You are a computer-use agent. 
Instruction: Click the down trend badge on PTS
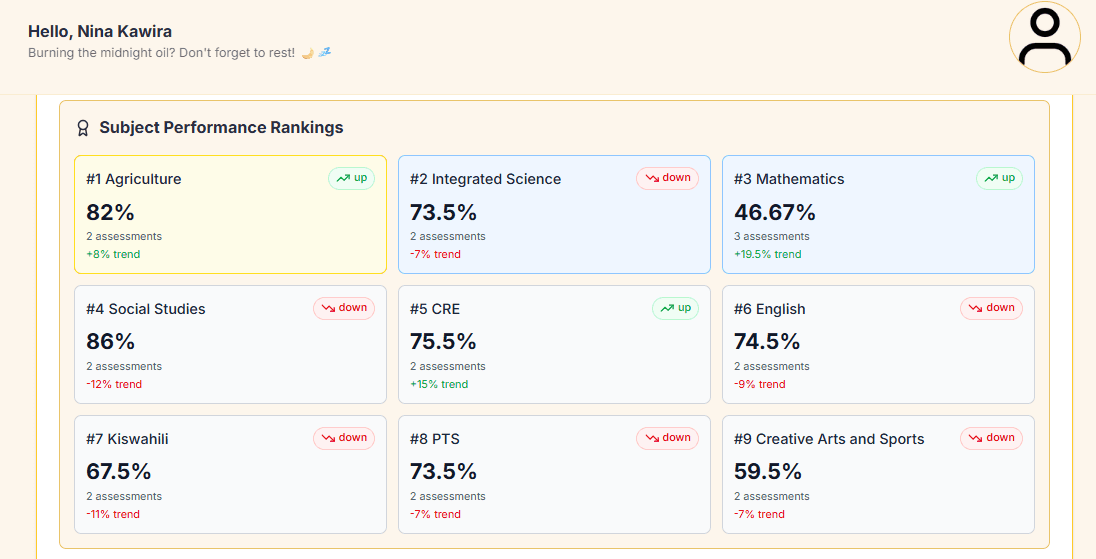667,438
